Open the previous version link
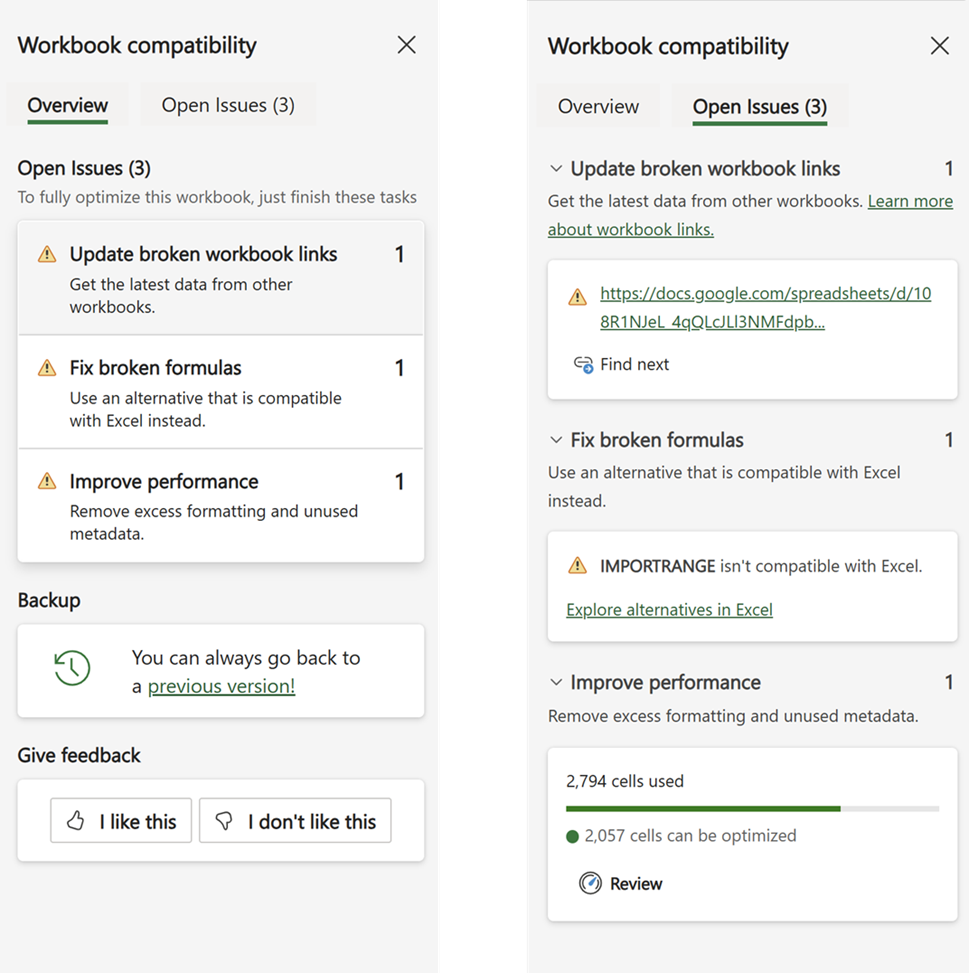 pos(221,686)
